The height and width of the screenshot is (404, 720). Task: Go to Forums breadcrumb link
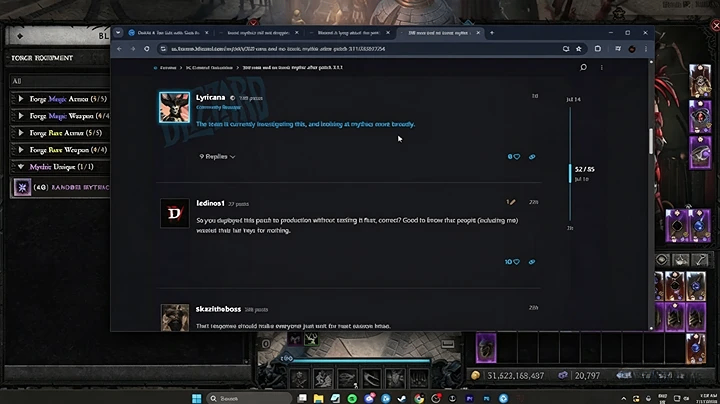168,67
